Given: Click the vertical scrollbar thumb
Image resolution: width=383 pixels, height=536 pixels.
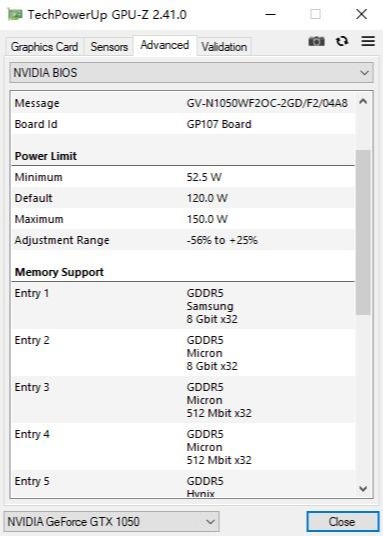Looking at the screenshot, I should [x=363, y=232].
